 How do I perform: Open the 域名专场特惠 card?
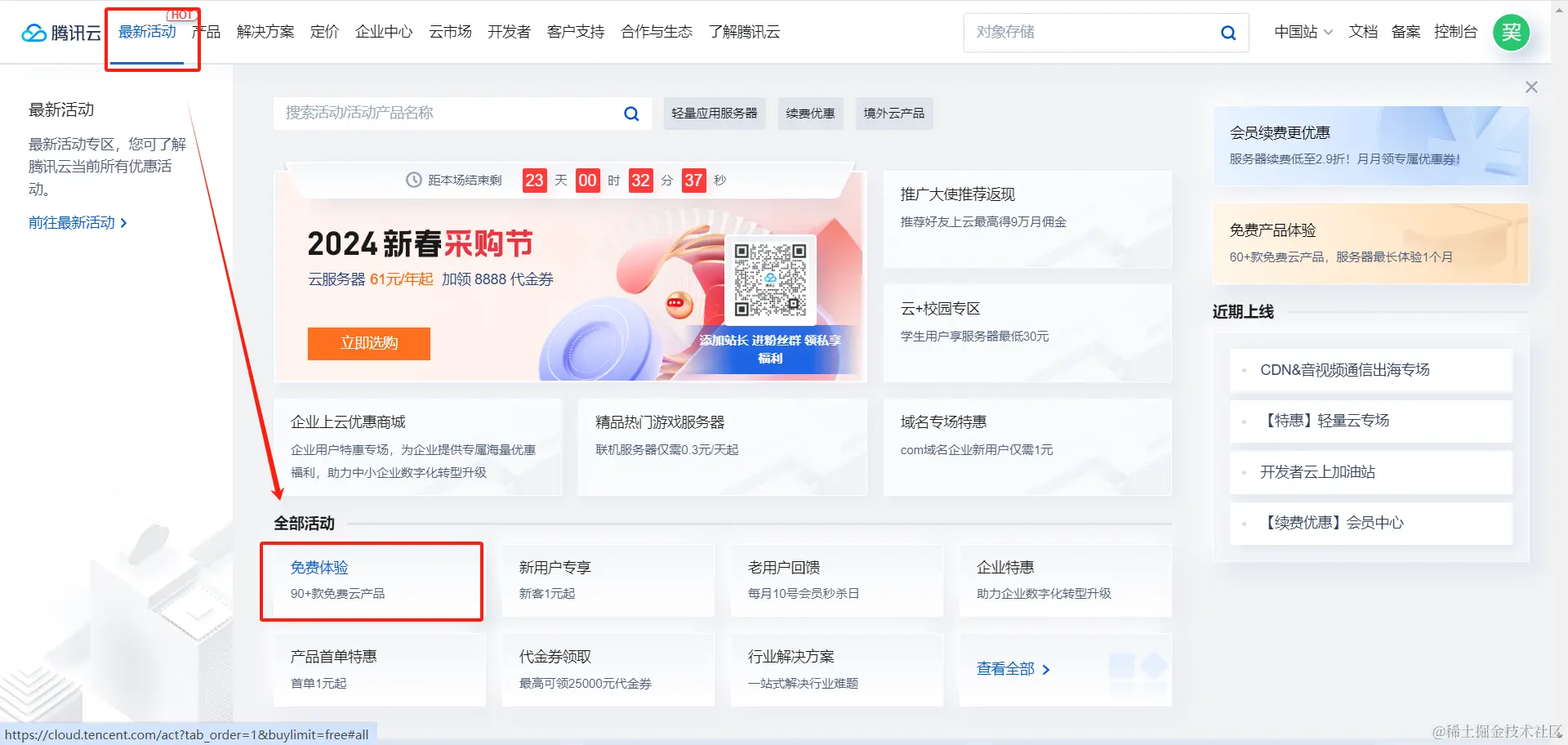click(x=1027, y=447)
